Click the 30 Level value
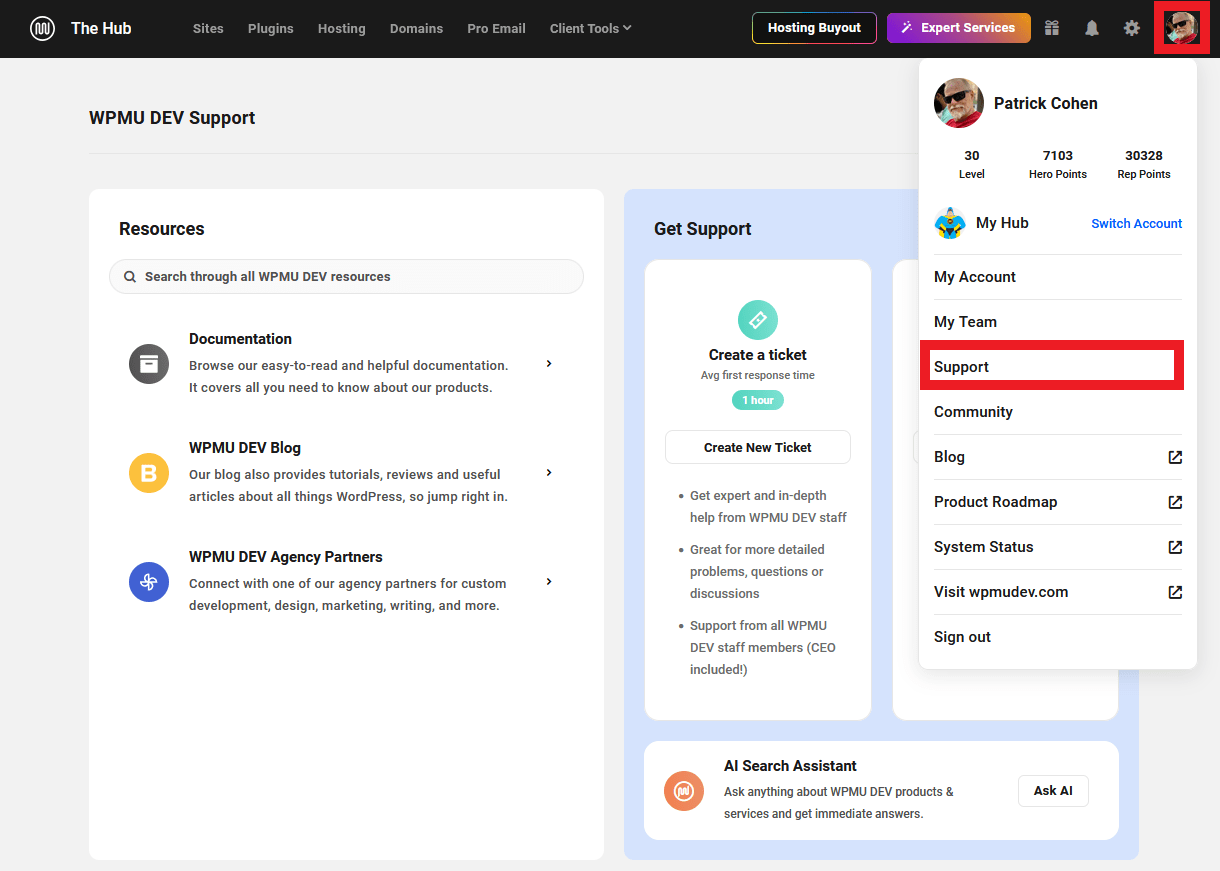The width and height of the screenshot is (1220, 871). 972,156
